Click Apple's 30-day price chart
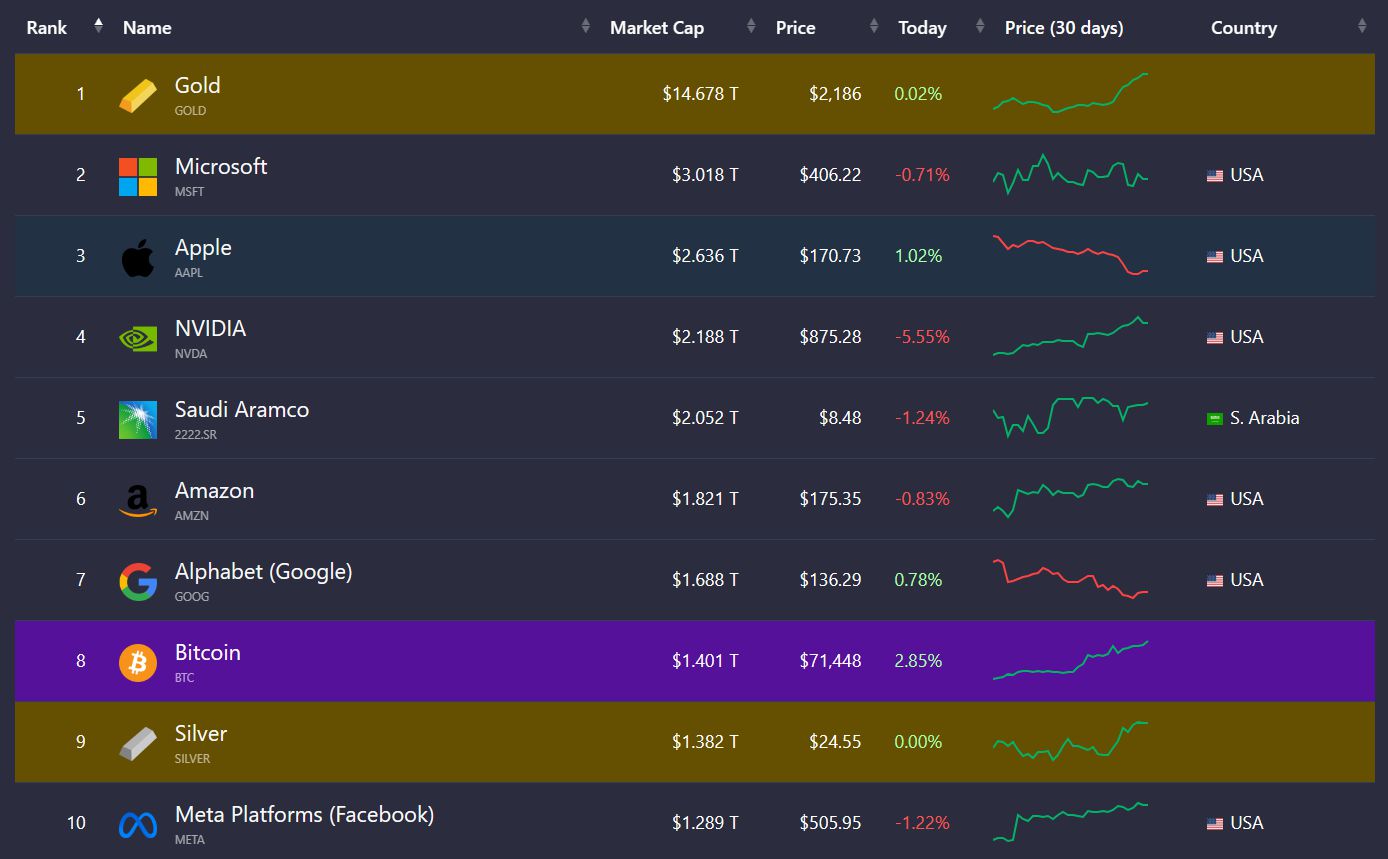The width and height of the screenshot is (1388, 859). (x=1070, y=255)
